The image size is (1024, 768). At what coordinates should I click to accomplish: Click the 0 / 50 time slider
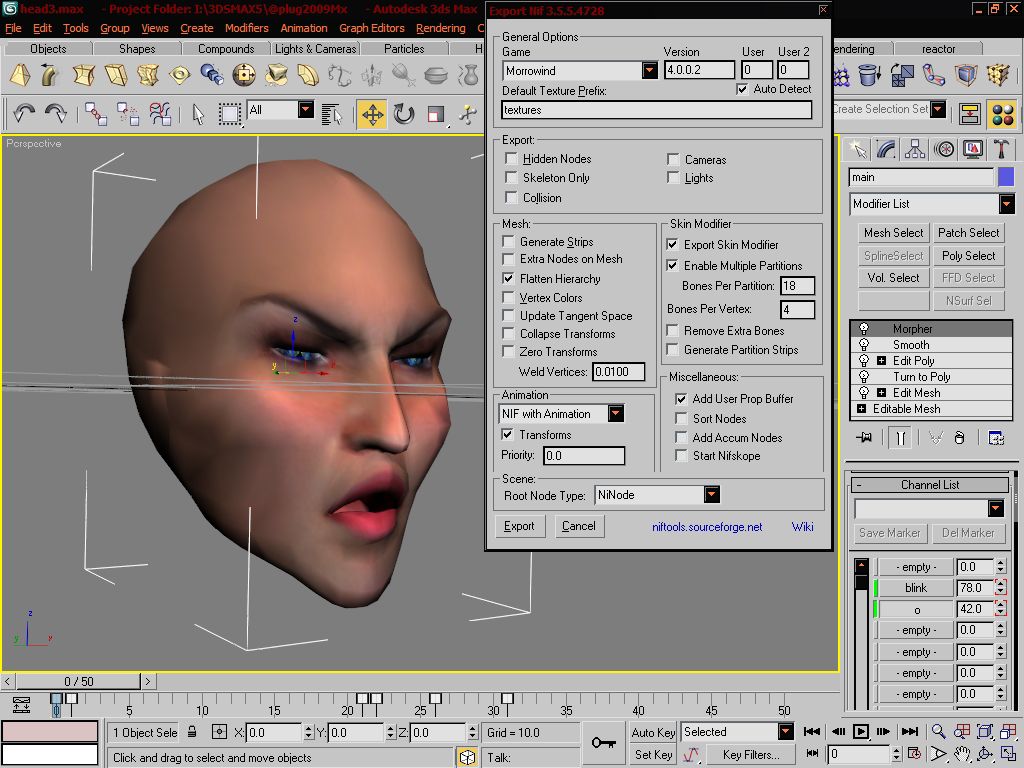point(78,681)
